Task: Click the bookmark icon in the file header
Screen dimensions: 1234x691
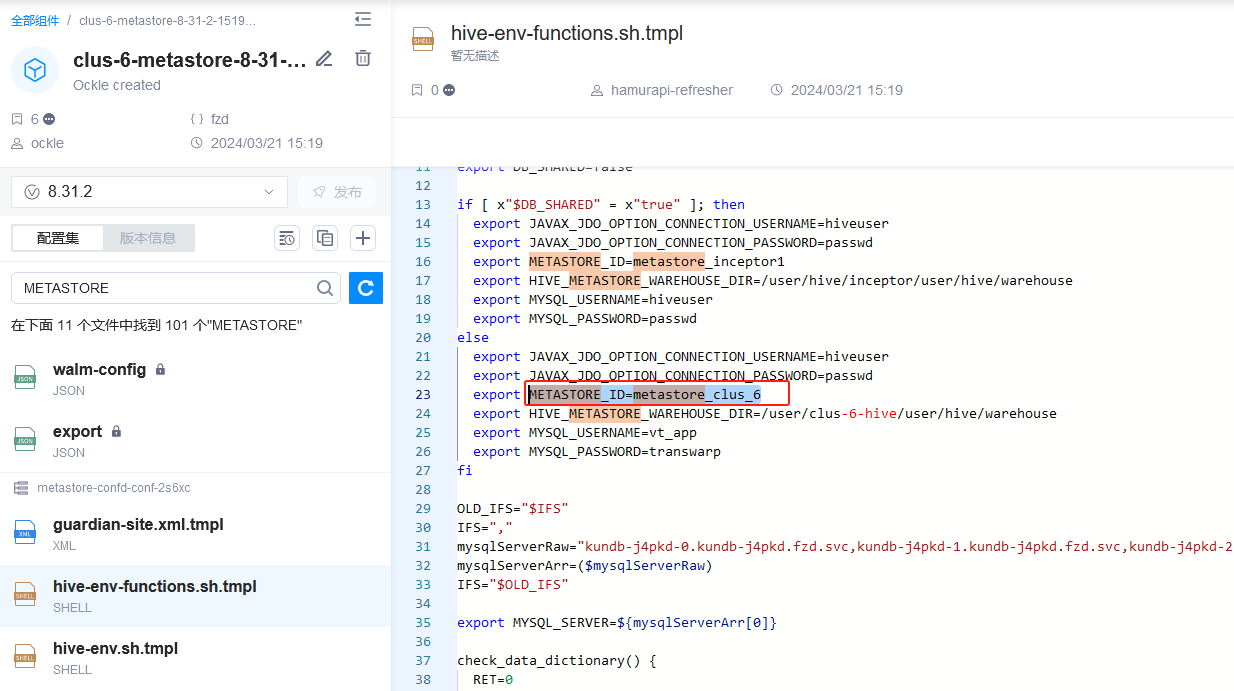Action: (417, 90)
